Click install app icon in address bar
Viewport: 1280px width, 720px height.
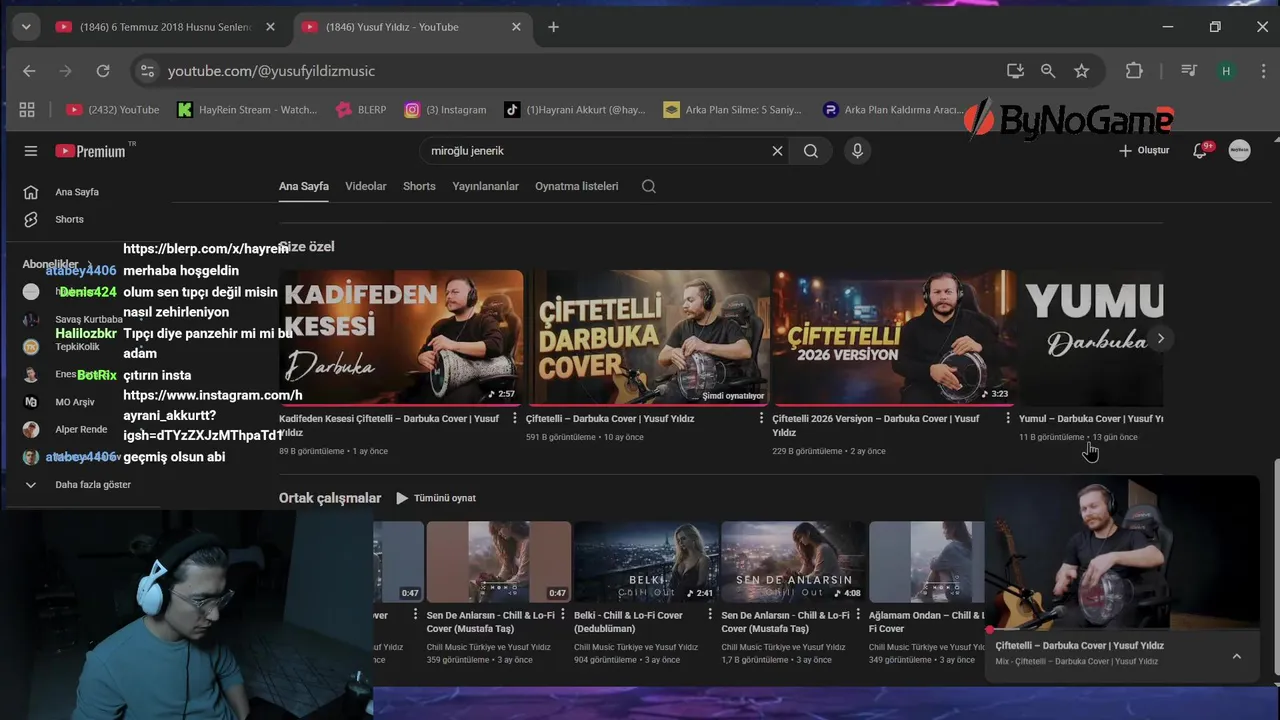click(x=1015, y=71)
